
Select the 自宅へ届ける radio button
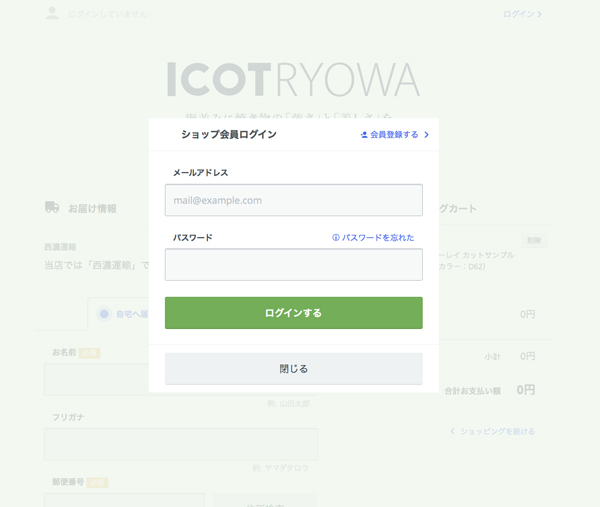(104, 314)
